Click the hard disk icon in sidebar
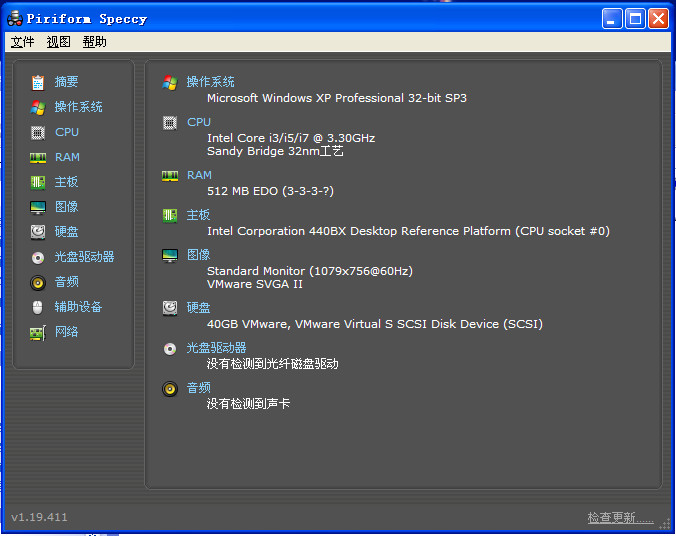Viewport: 676px width, 536px height. tap(38, 232)
